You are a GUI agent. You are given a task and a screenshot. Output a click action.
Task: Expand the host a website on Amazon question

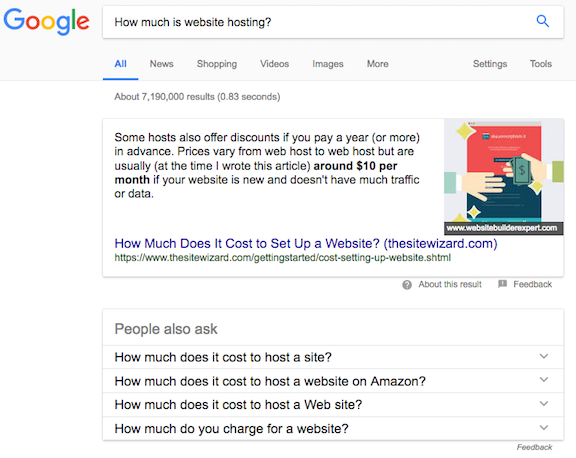pos(333,381)
